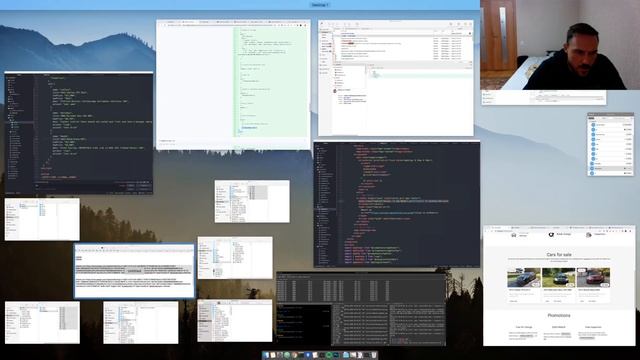Select the webcam video overlay

pyautogui.click(x=560, y=45)
